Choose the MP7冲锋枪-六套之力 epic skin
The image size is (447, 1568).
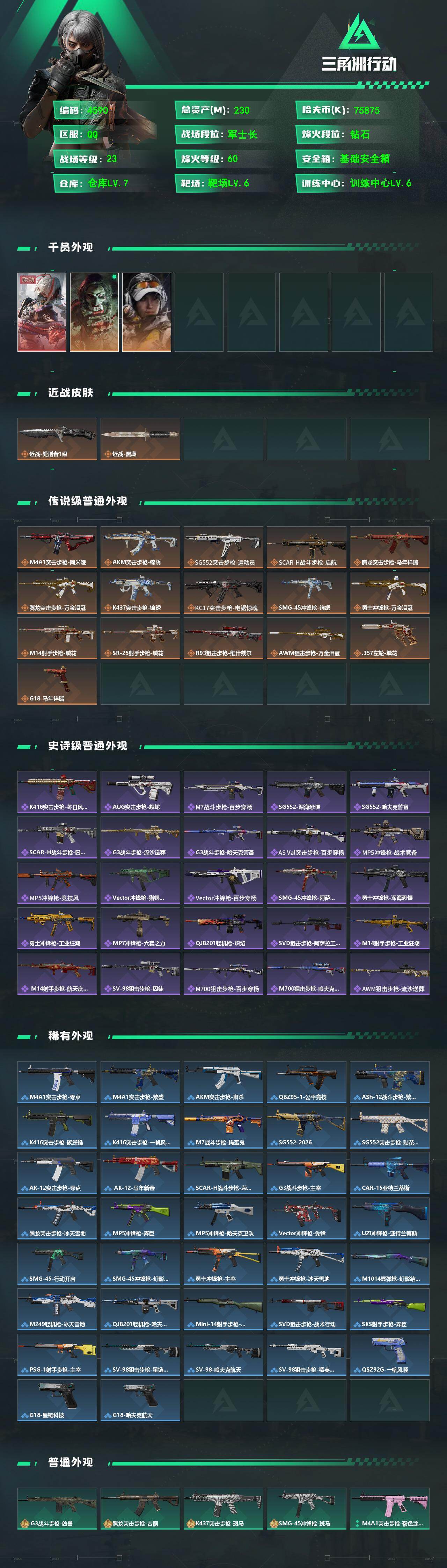(x=140, y=928)
